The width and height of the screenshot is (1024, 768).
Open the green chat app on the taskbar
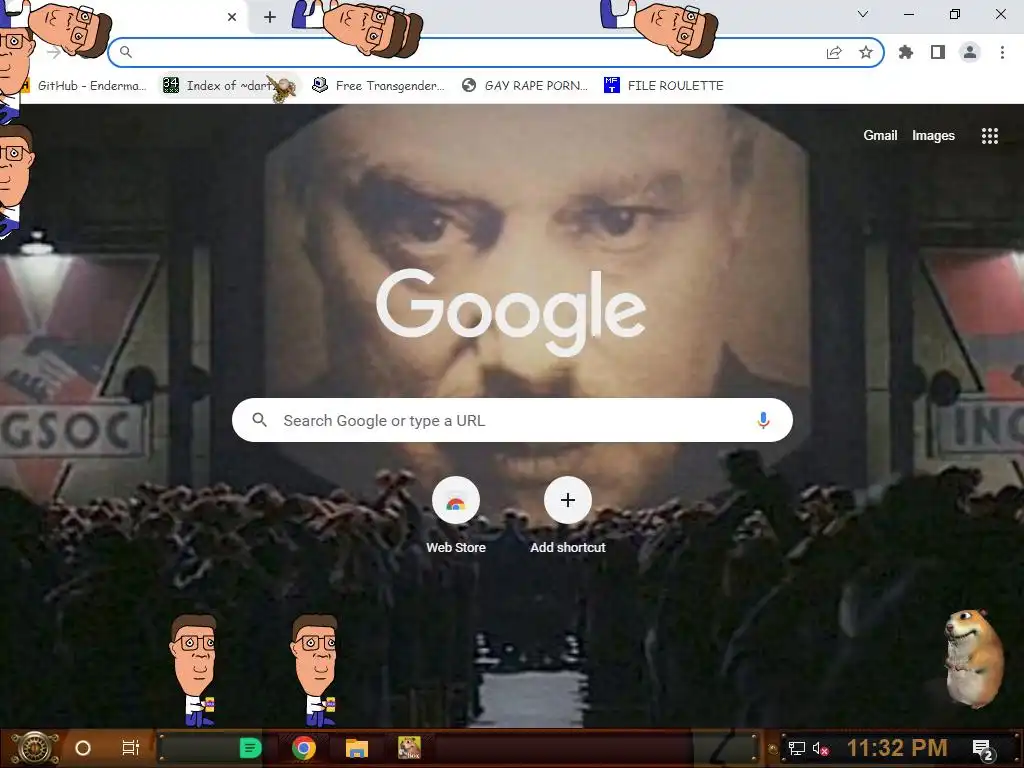[250, 748]
